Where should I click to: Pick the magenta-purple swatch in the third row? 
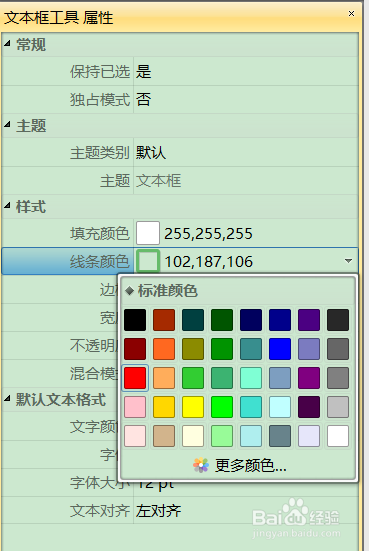pos(309,378)
